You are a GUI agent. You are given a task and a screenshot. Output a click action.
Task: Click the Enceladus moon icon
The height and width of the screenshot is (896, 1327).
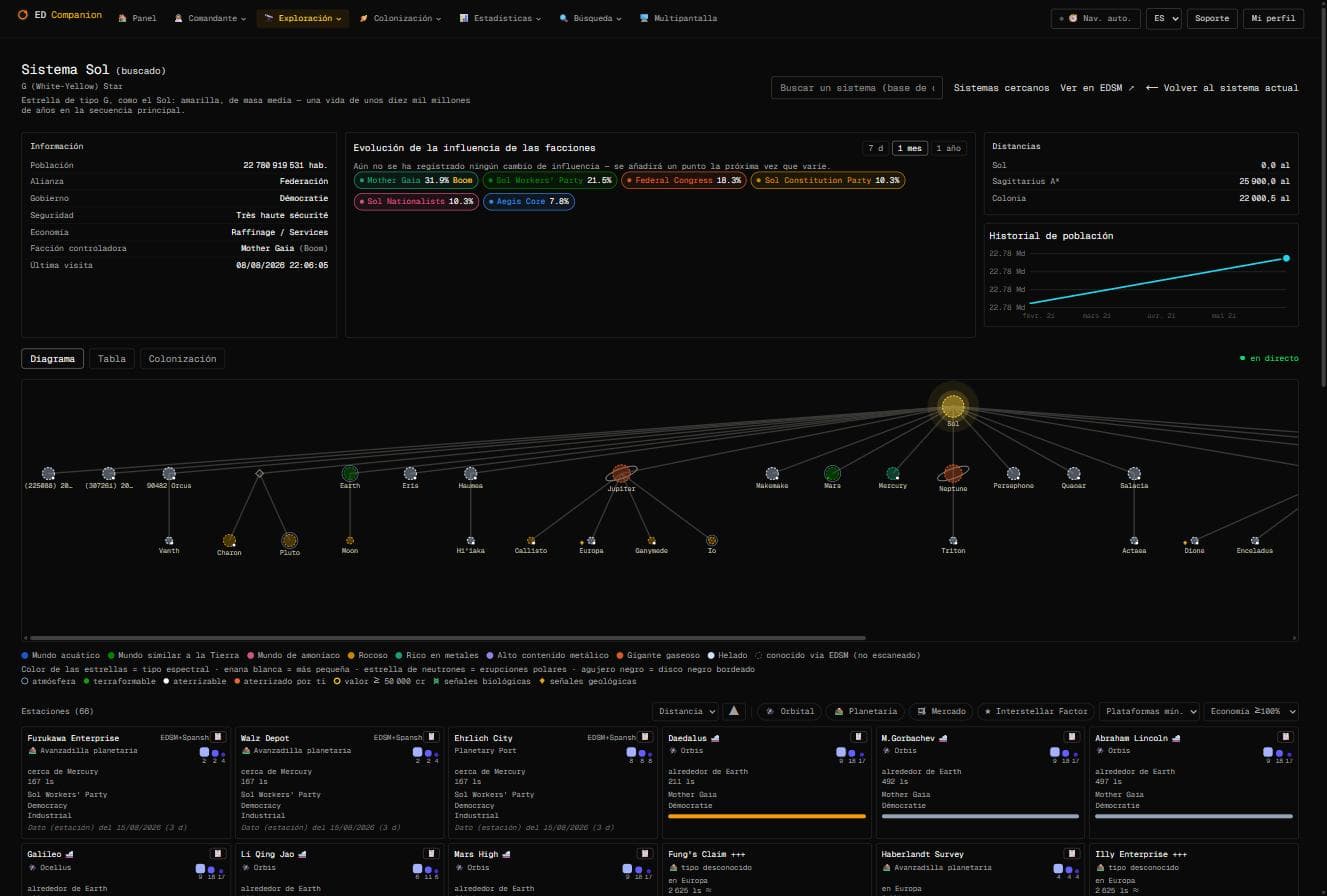pyautogui.click(x=1255, y=540)
